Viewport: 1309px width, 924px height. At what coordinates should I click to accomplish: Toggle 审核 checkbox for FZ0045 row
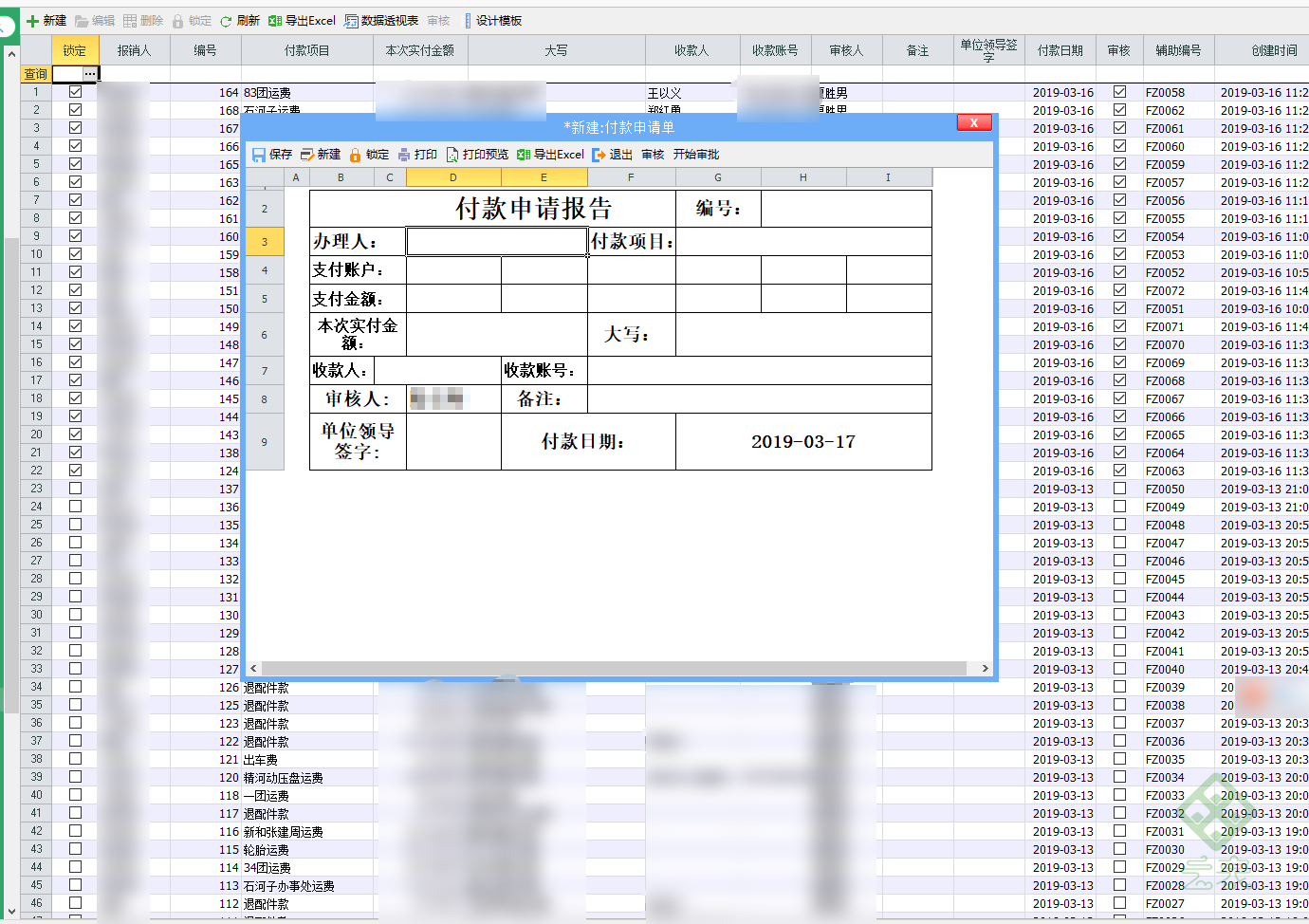click(1119, 579)
